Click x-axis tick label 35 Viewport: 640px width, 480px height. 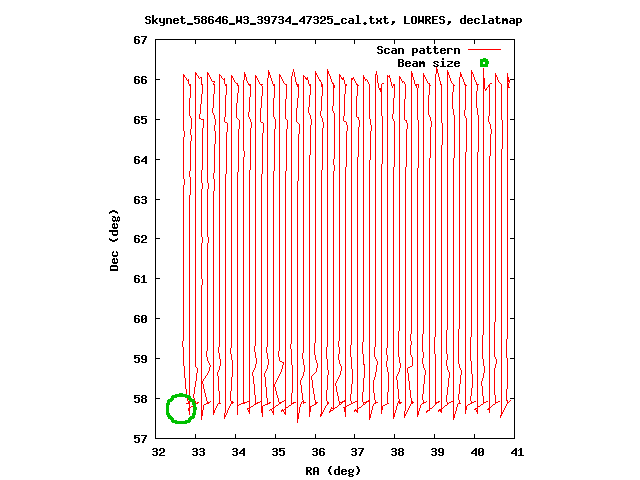pos(278,452)
